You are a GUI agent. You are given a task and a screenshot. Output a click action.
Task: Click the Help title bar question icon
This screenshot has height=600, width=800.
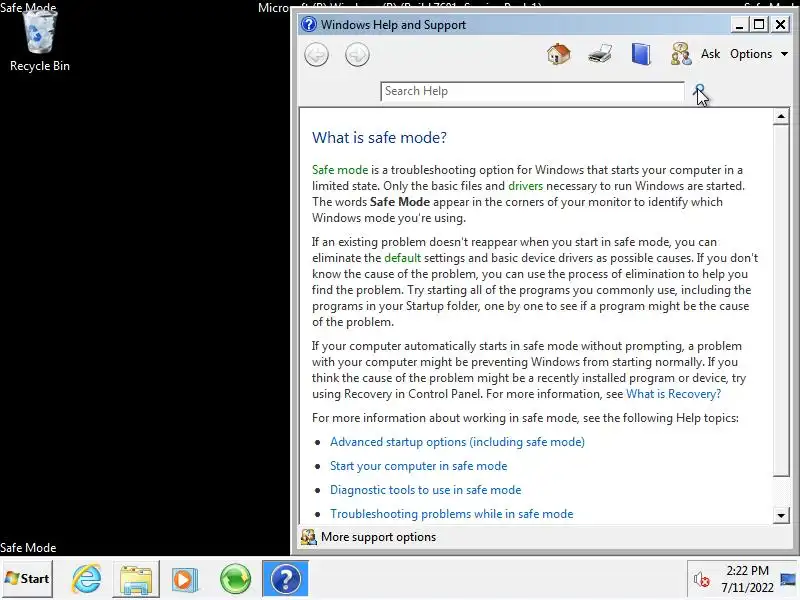pyautogui.click(x=309, y=24)
